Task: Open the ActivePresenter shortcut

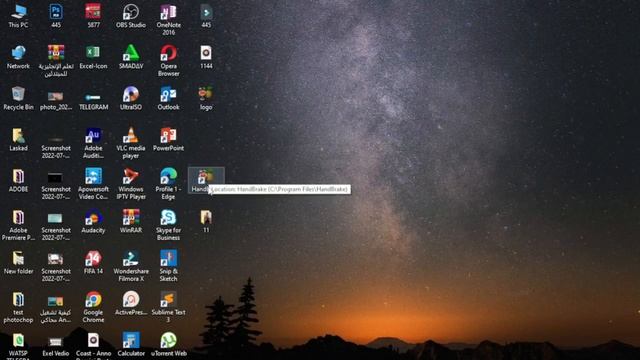Action: tap(131, 304)
